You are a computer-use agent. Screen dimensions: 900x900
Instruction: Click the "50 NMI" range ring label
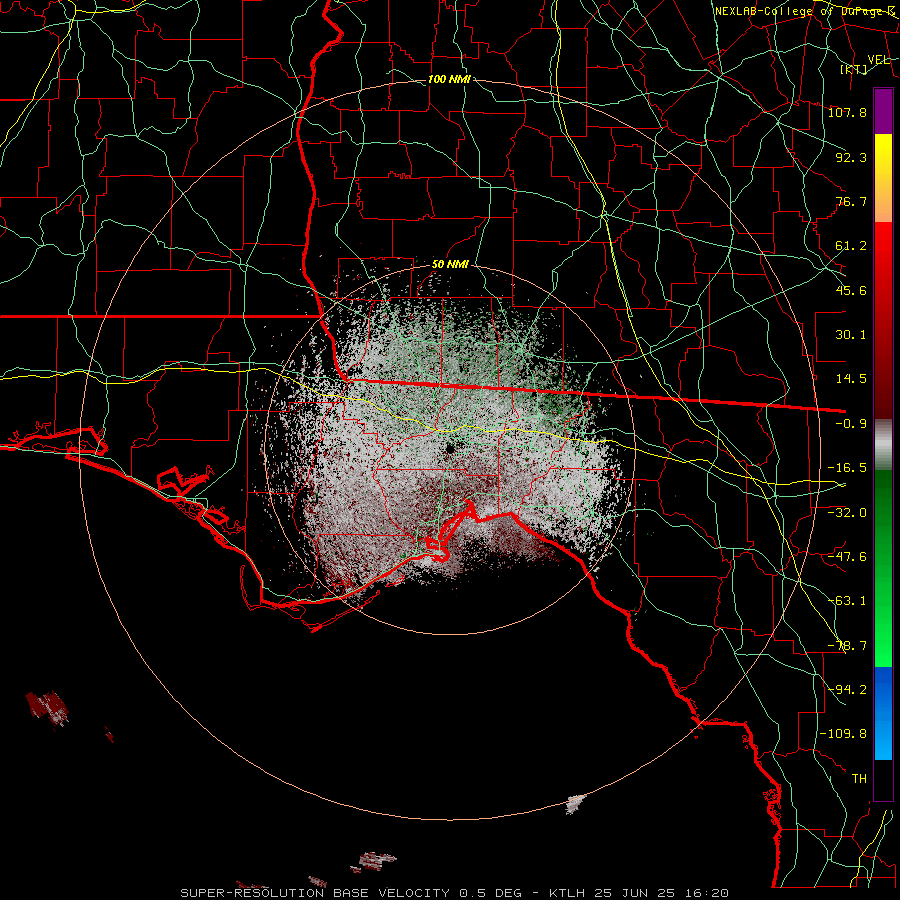[450, 265]
